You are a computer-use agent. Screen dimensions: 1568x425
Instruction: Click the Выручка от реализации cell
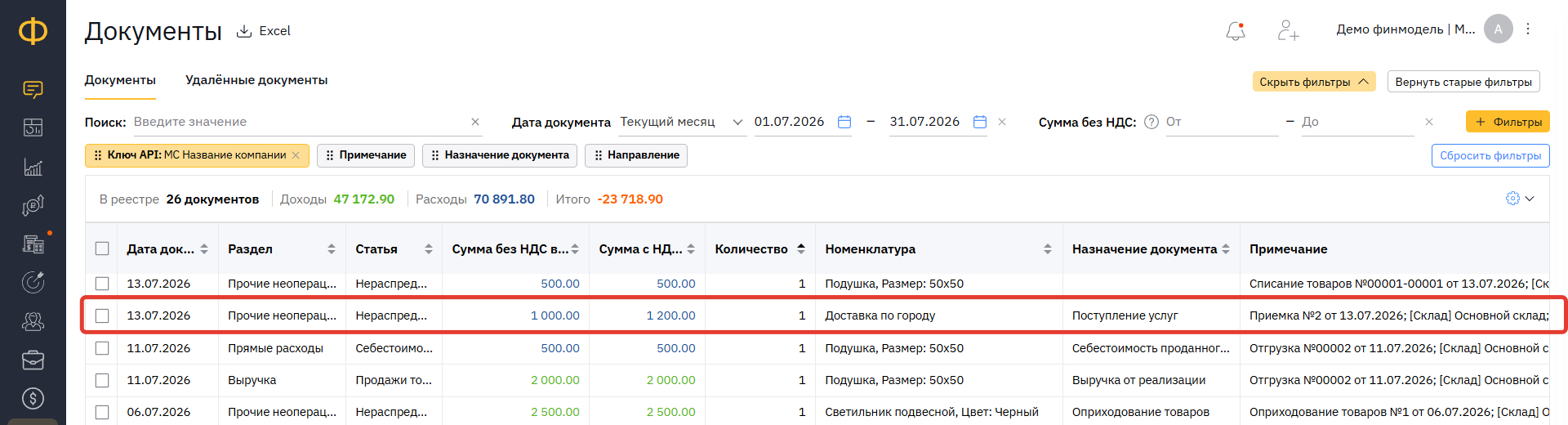(1138, 380)
